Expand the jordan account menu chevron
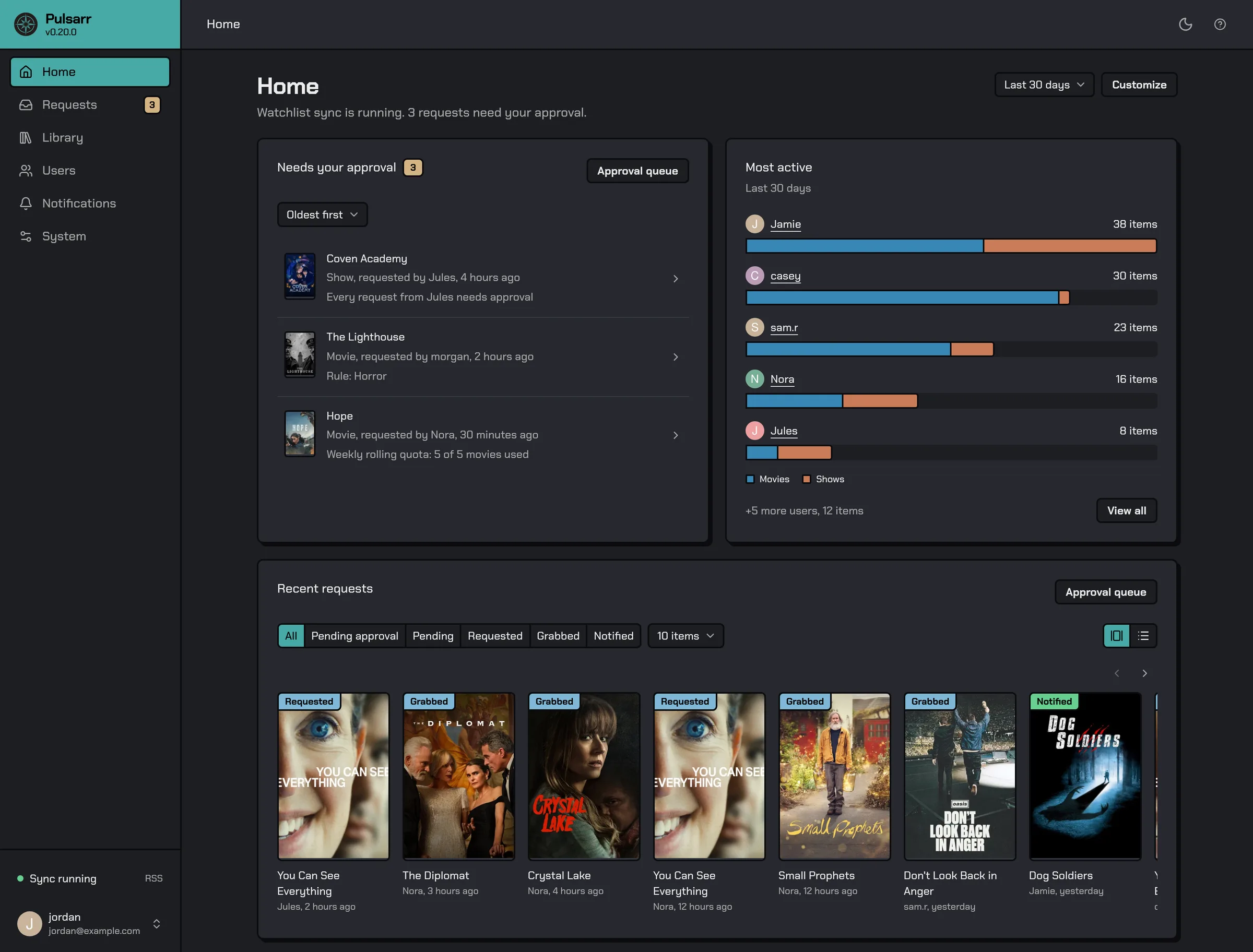The width and height of the screenshot is (1253, 952). click(x=157, y=924)
